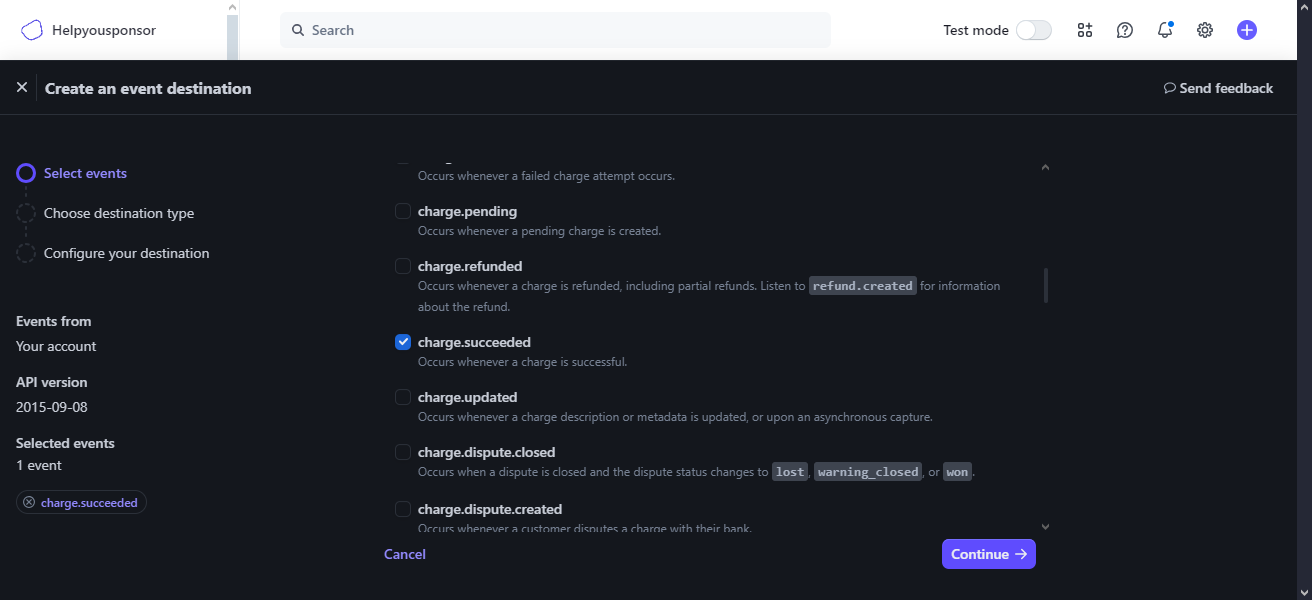1312x600 pixels.
Task: Click the Choose destination type step circle
Action: 26,213
